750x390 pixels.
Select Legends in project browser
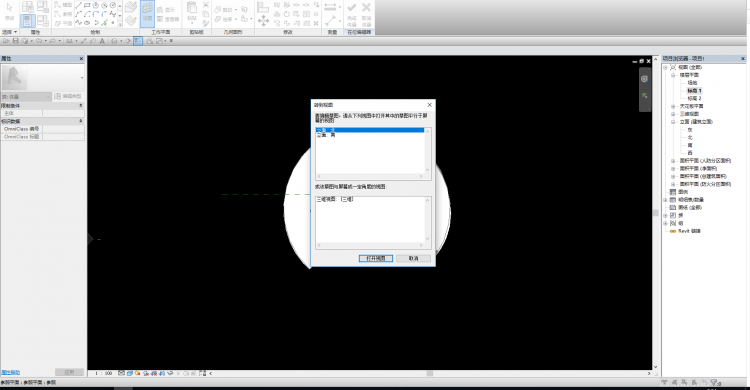pos(684,192)
